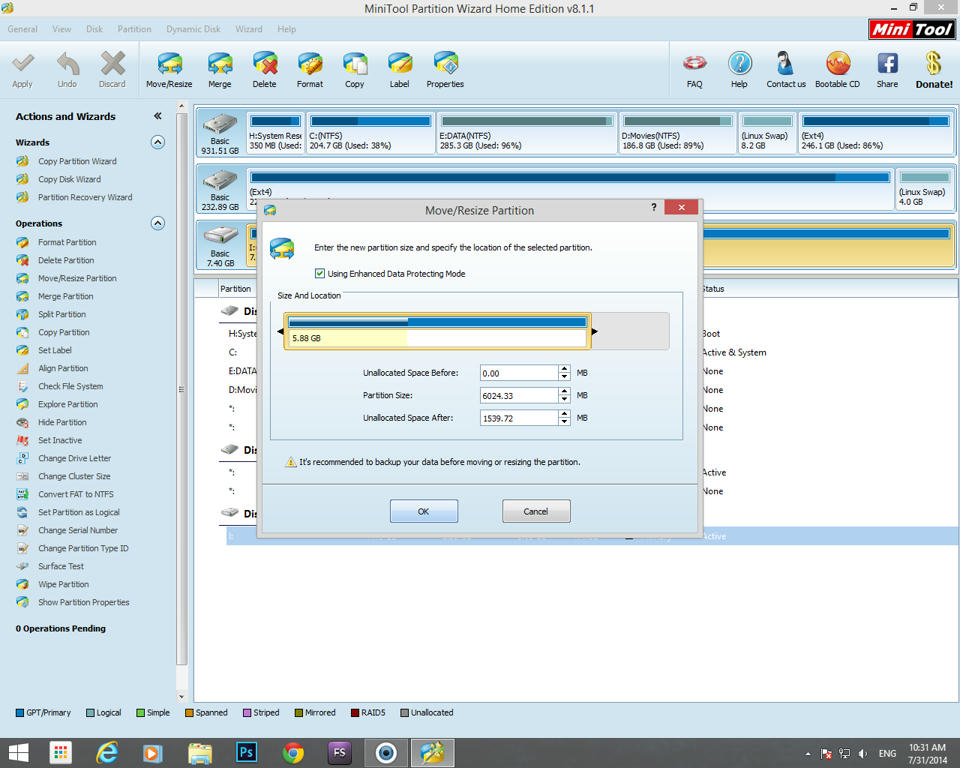Open partition Properties from toolbar

tap(445, 65)
